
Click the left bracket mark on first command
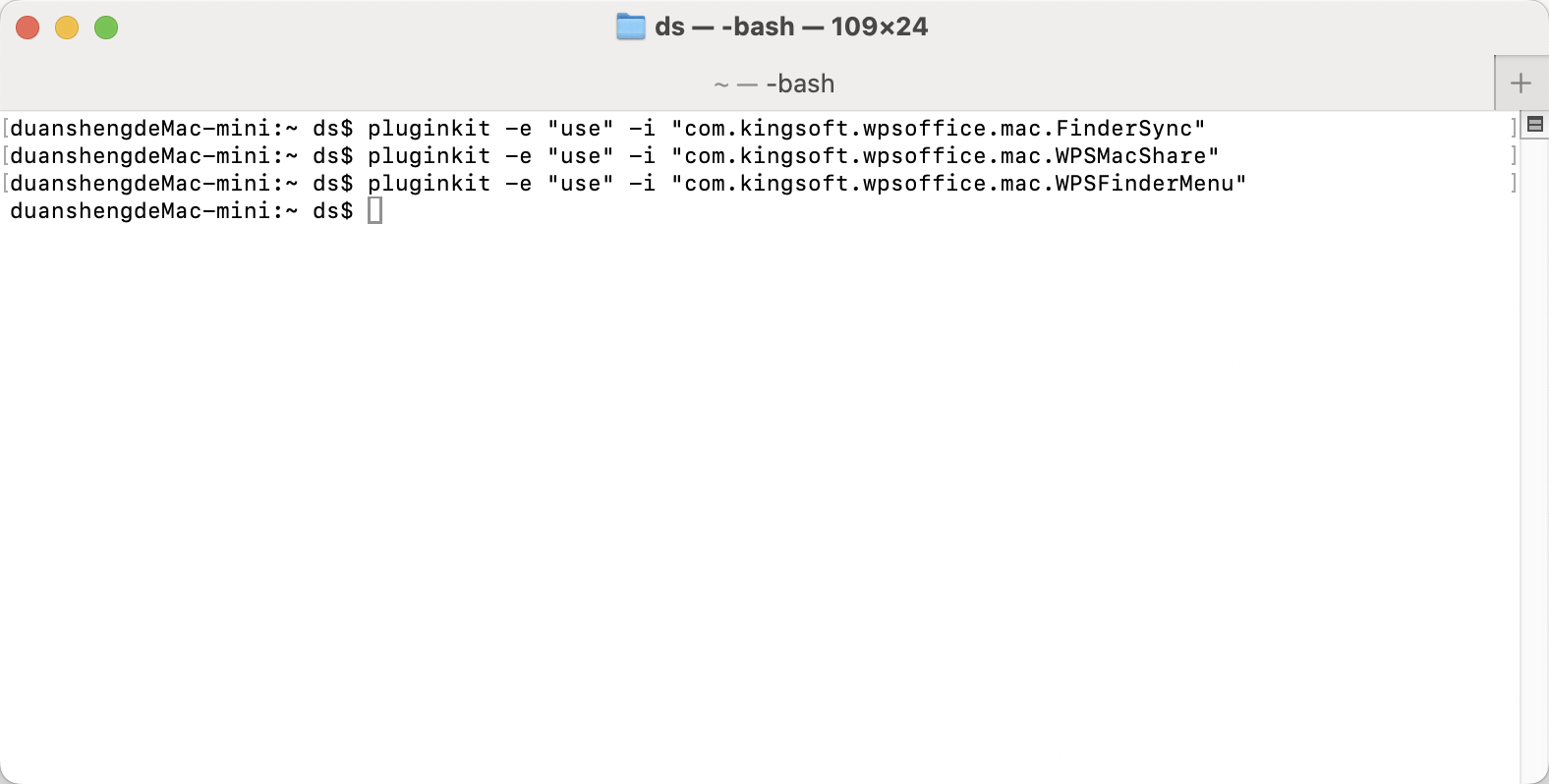6,128
